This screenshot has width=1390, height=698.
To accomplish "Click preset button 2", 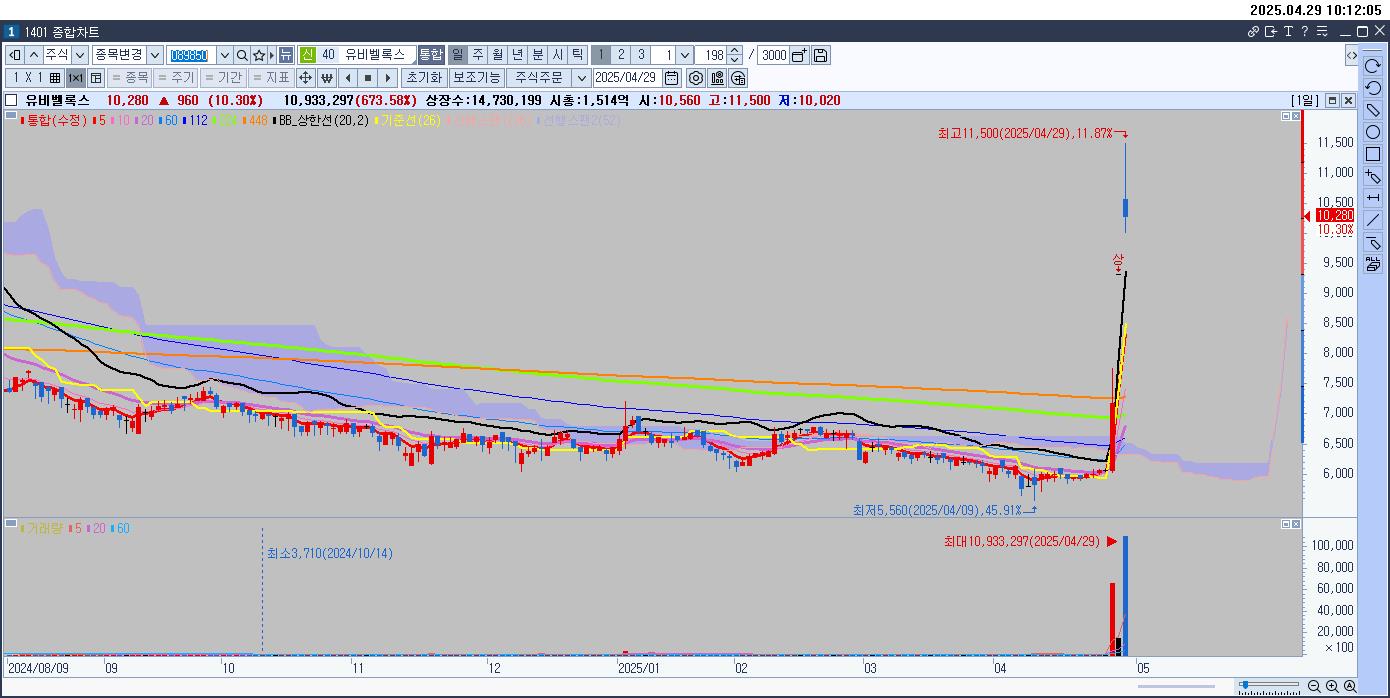I will pyautogui.click(x=621, y=55).
